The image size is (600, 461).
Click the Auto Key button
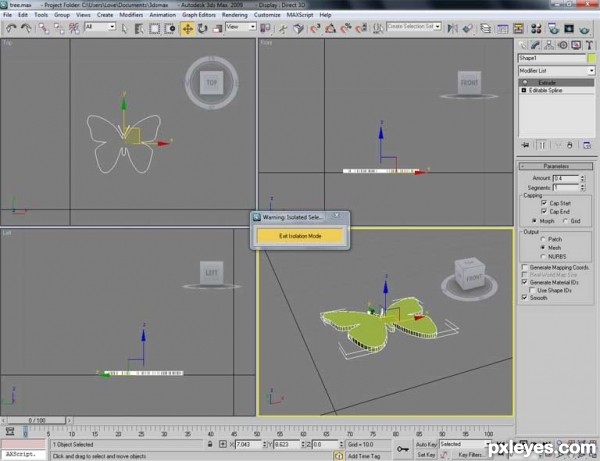click(x=426, y=444)
